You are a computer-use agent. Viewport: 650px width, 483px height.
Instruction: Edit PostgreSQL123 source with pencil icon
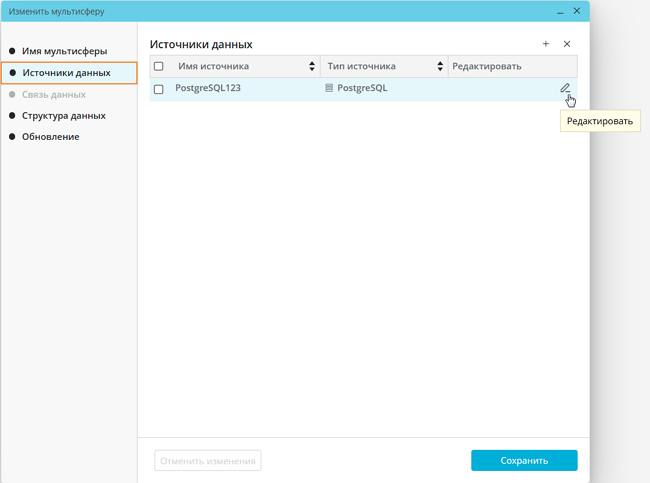(565, 88)
